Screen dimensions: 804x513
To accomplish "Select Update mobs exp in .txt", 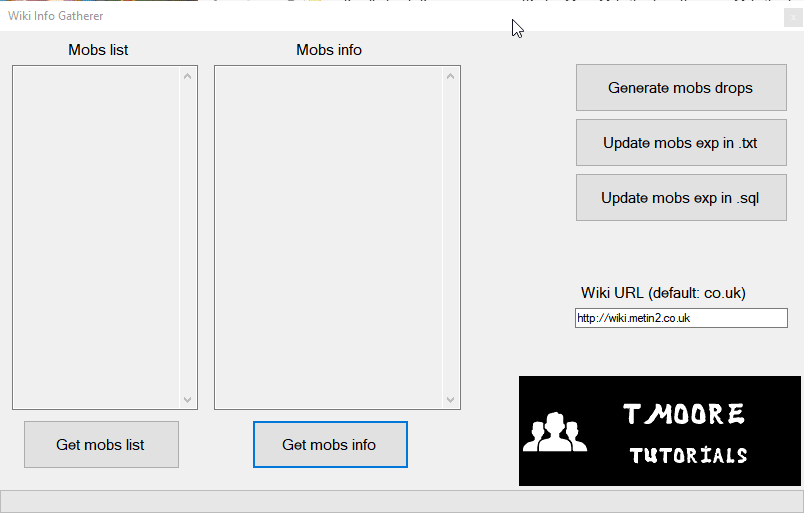I will pyautogui.click(x=681, y=143).
